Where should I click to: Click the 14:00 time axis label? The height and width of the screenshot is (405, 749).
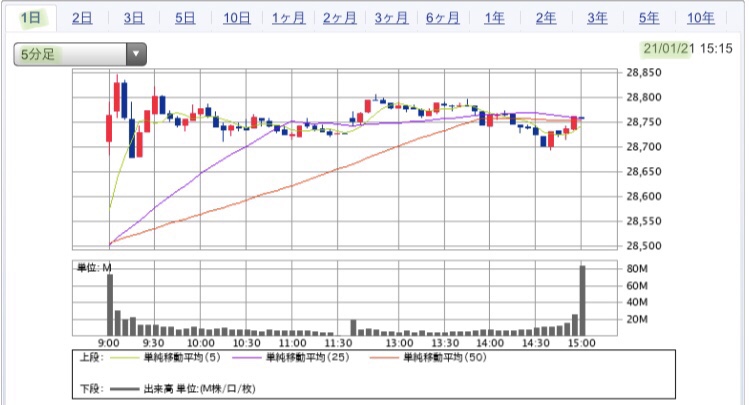[x=490, y=343]
